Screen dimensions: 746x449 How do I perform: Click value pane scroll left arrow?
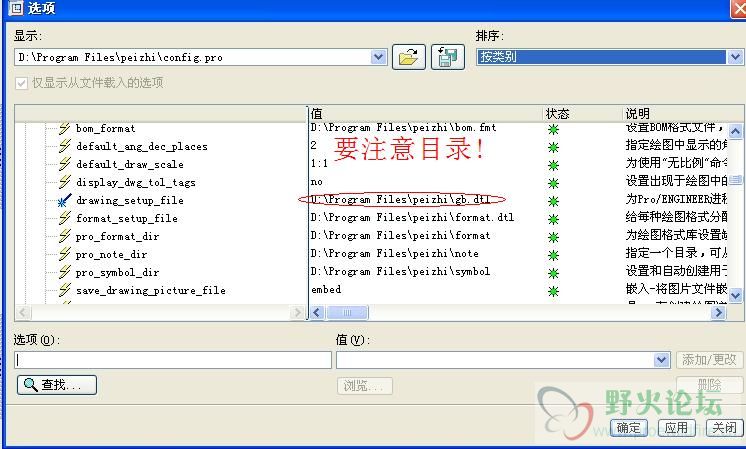pos(317,312)
